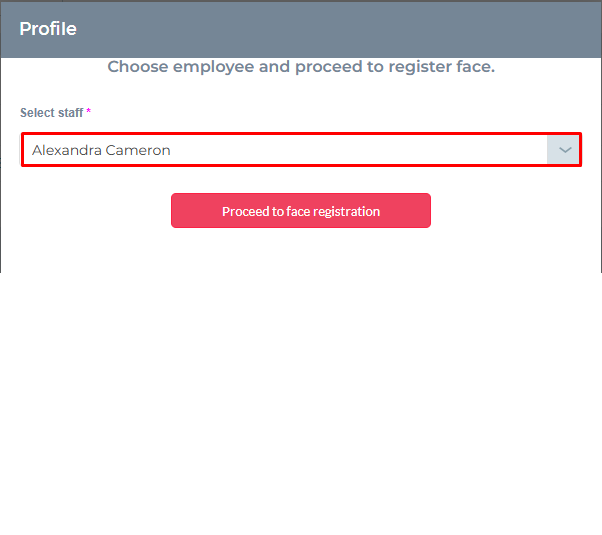Click the Choose employee heading text
Viewport: 602px width, 535px height.
pos(301,67)
